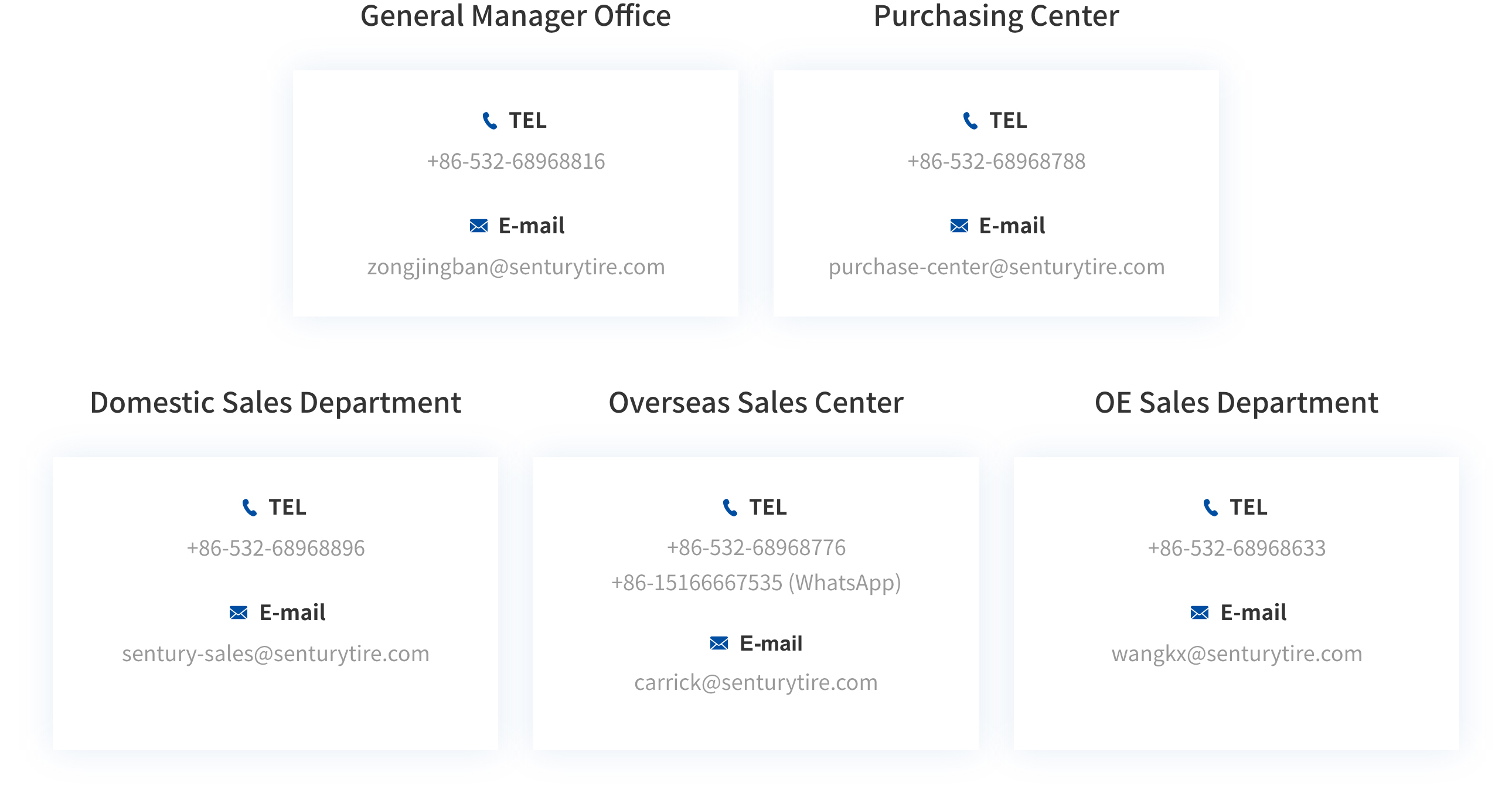1512x803 pixels.
Task: Click the sentury-sales@senturytire.com email address
Action: pos(275,654)
